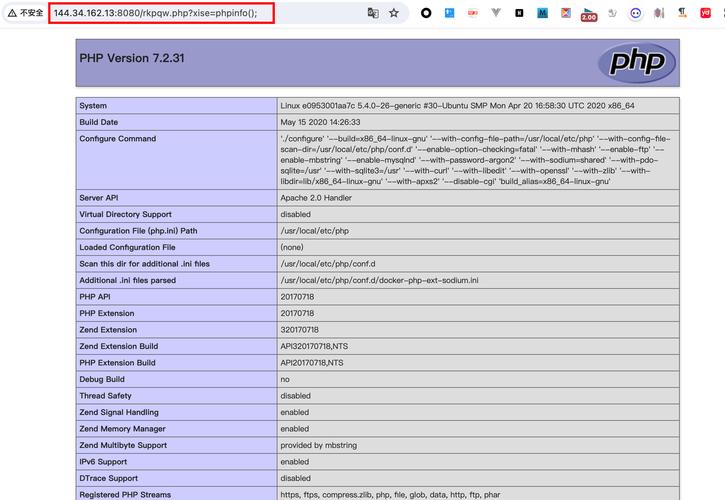Open the blue M extension icon
Viewport: 725px width, 500px height.
click(x=542, y=13)
